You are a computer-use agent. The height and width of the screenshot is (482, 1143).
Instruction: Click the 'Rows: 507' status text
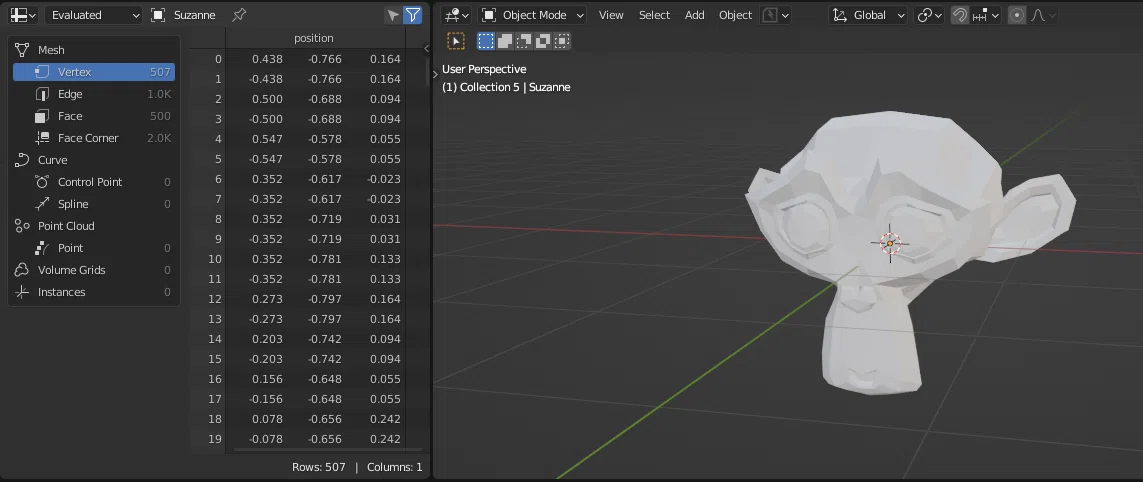point(319,467)
